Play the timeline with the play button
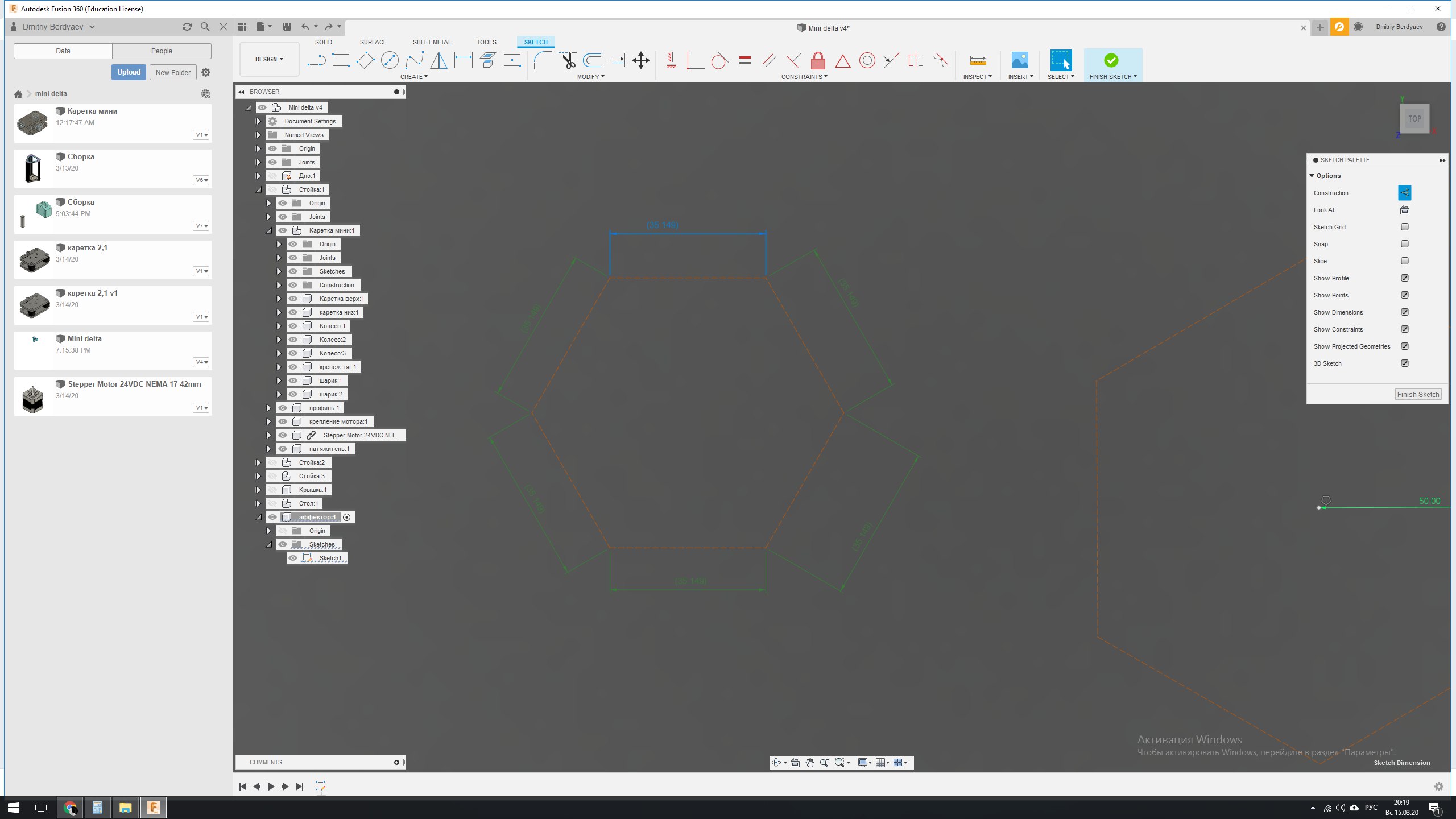Viewport: 1456px width, 819px height. [271, 787]
